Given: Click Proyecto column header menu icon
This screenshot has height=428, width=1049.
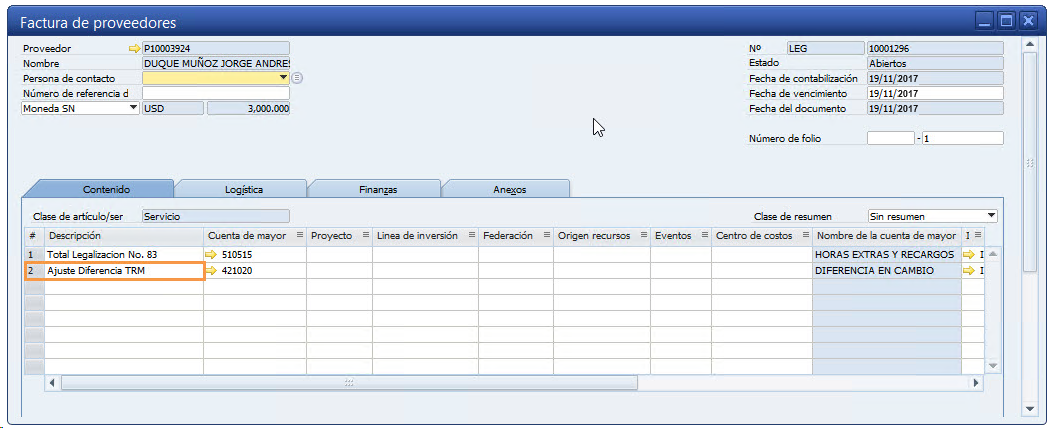Looking at the screenshot, I should [x=364, y=236].
